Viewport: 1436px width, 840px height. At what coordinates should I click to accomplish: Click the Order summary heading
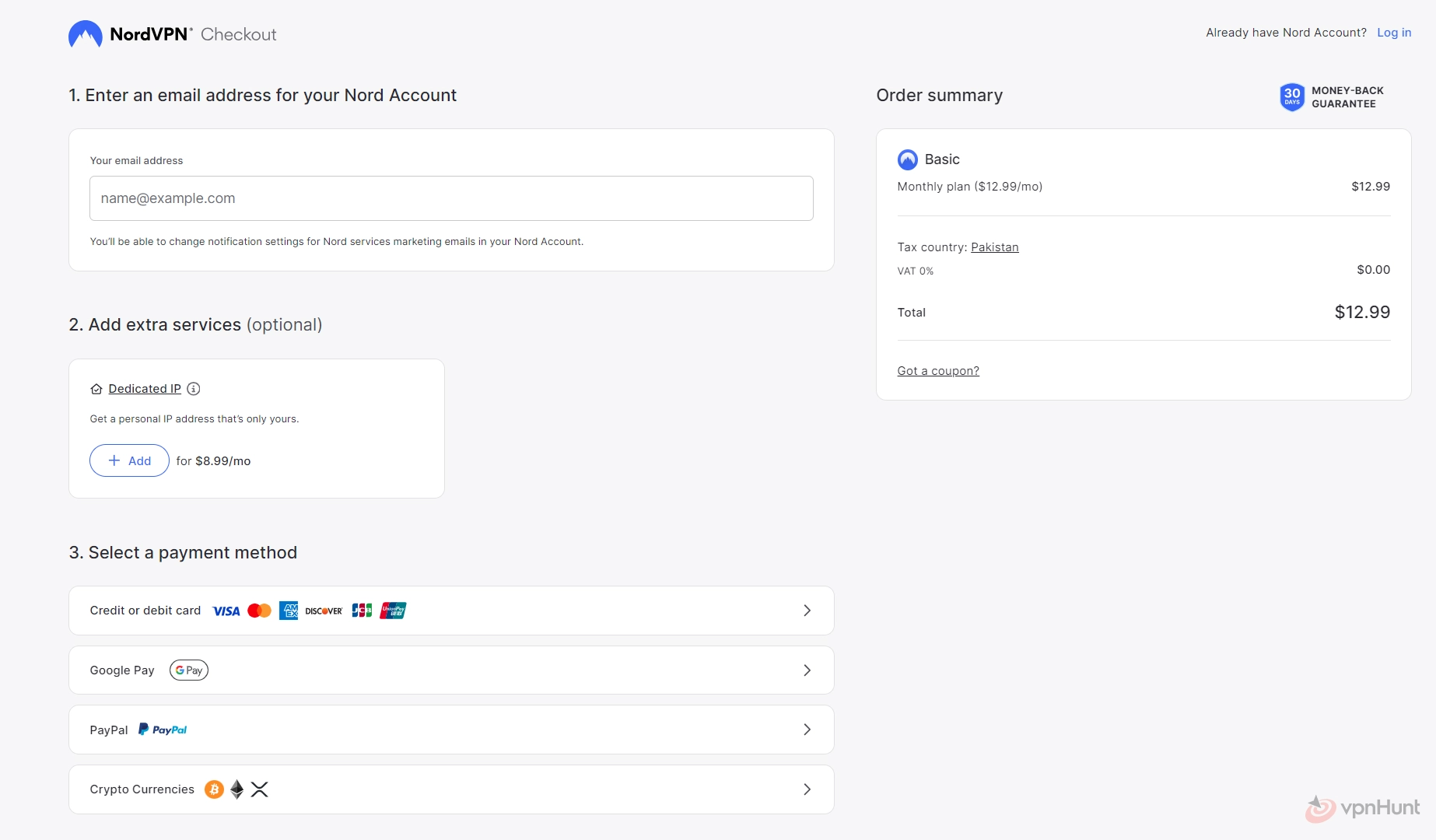coord(940,96)
